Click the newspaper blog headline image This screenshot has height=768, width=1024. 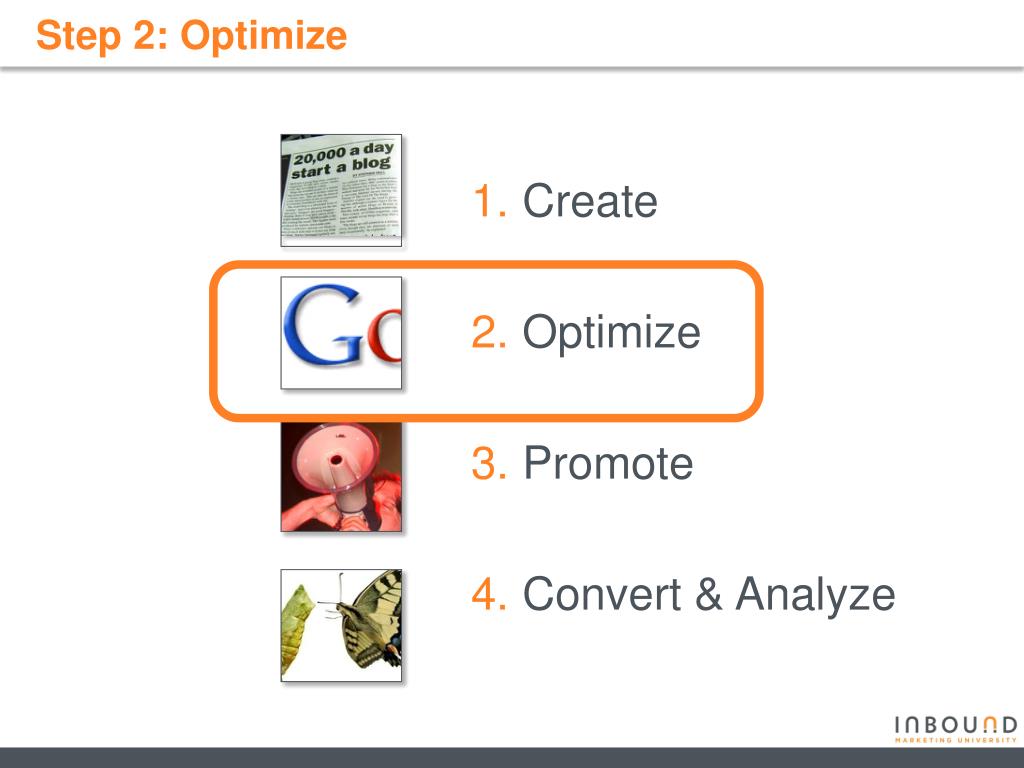pyautogui.click(x=341, y=190)
